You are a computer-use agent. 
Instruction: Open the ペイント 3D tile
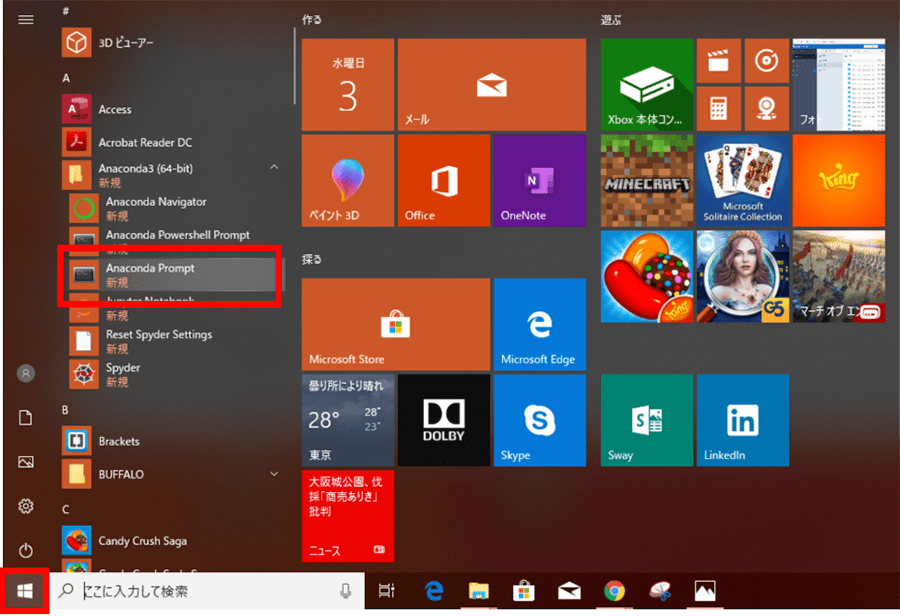point(348,180)
